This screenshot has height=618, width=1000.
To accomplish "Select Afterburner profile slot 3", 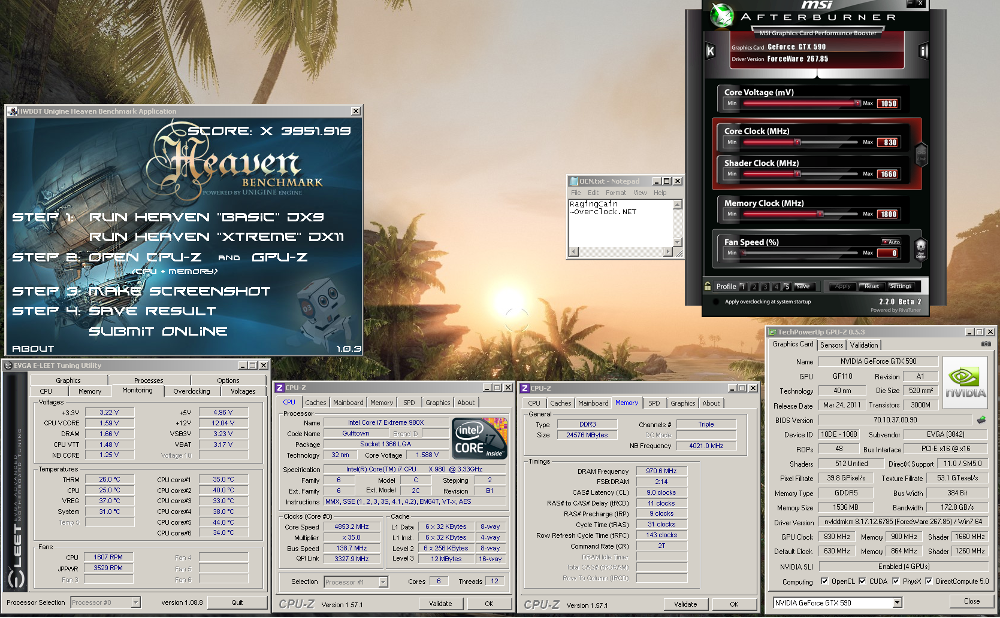I will click(x=765, y=286).
